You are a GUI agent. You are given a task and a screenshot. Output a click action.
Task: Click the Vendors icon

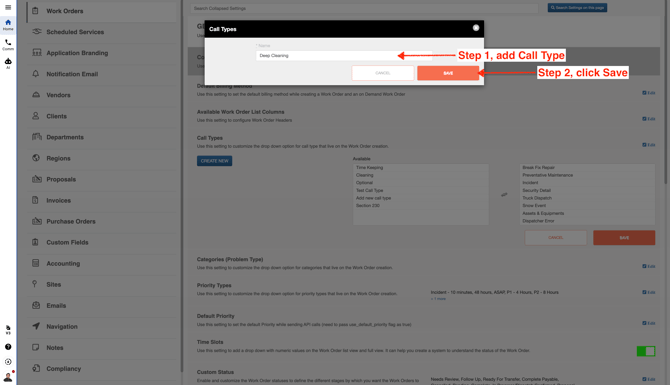click(36, 94)
